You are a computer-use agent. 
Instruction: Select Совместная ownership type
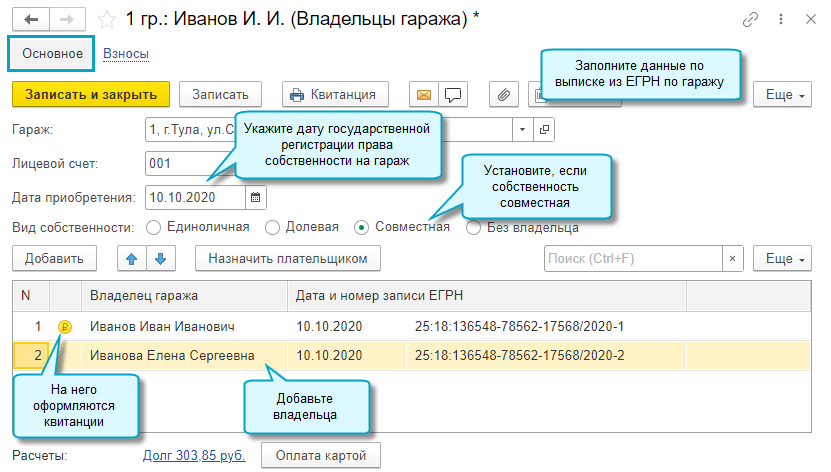pos(402,227)
